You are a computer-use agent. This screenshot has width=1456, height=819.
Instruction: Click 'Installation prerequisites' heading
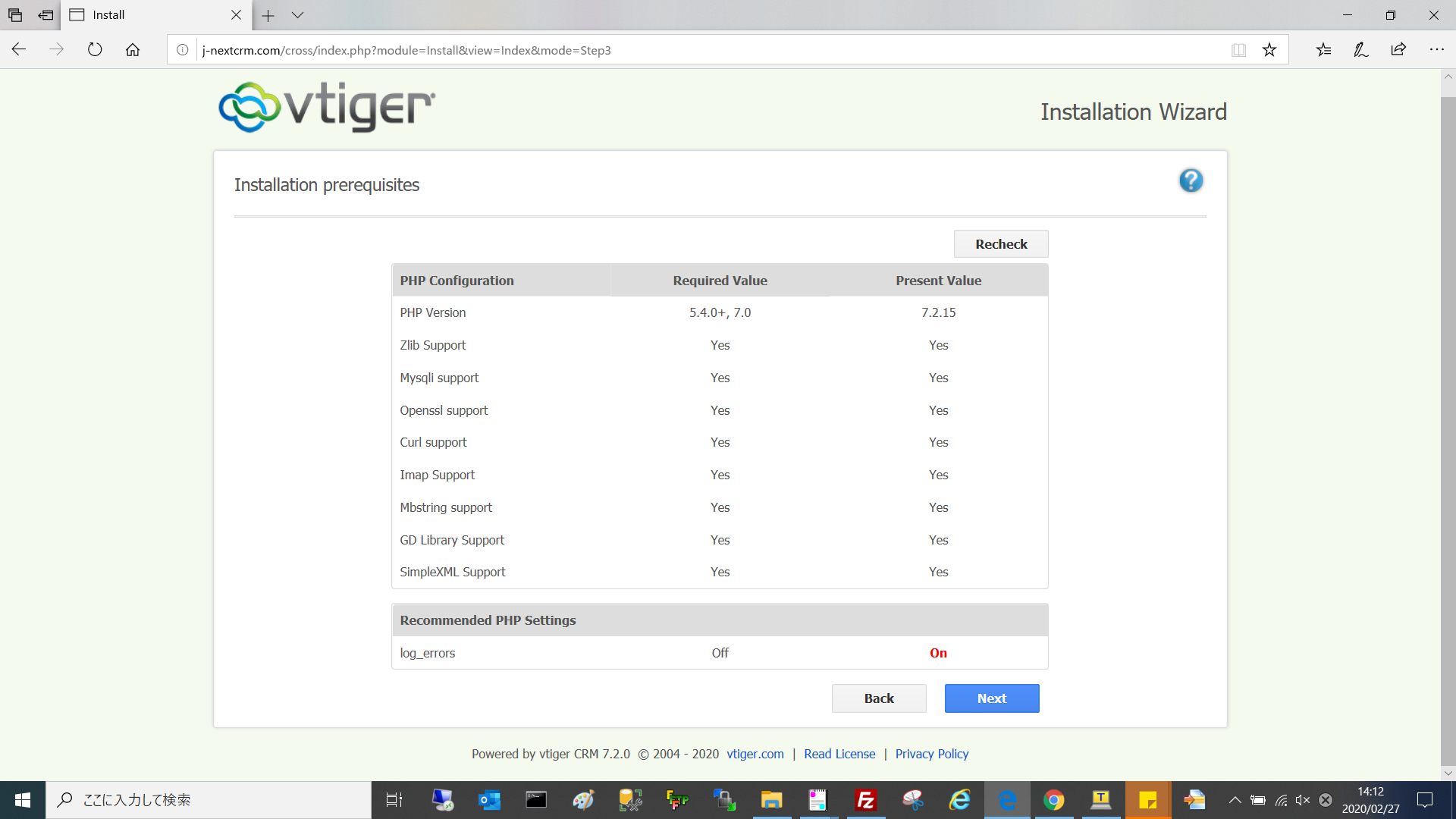click(x=327, y=185)
